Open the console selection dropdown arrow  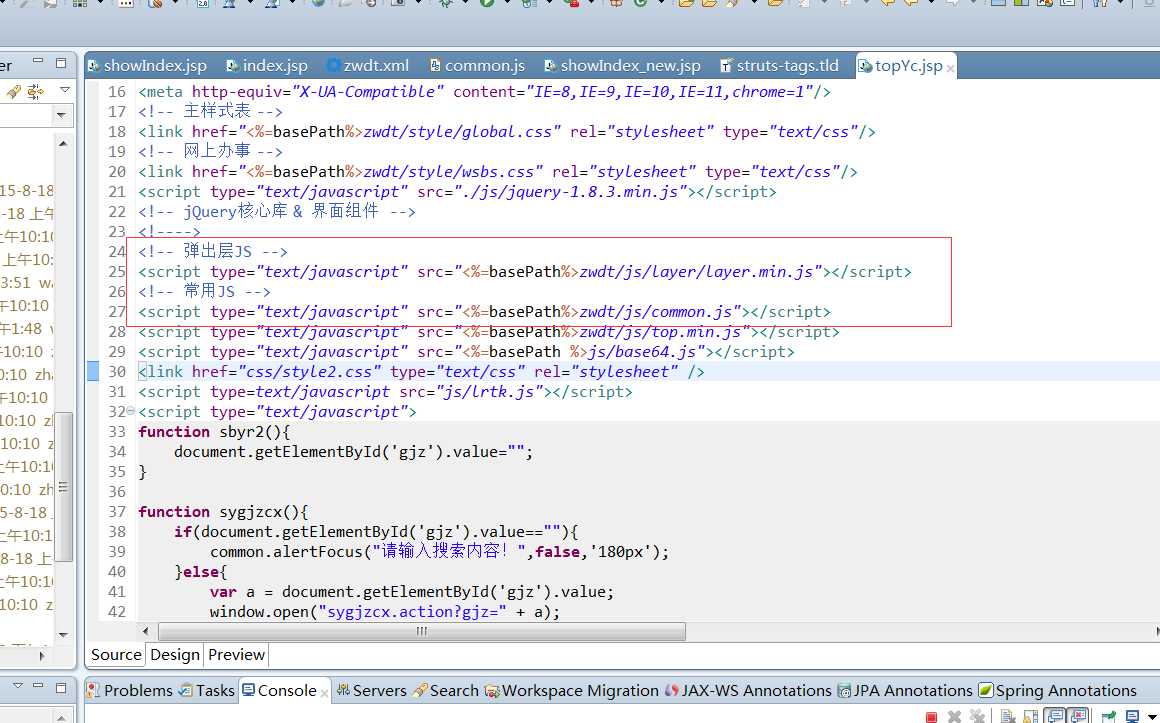pyautogui.click(x=1152, y=717)
